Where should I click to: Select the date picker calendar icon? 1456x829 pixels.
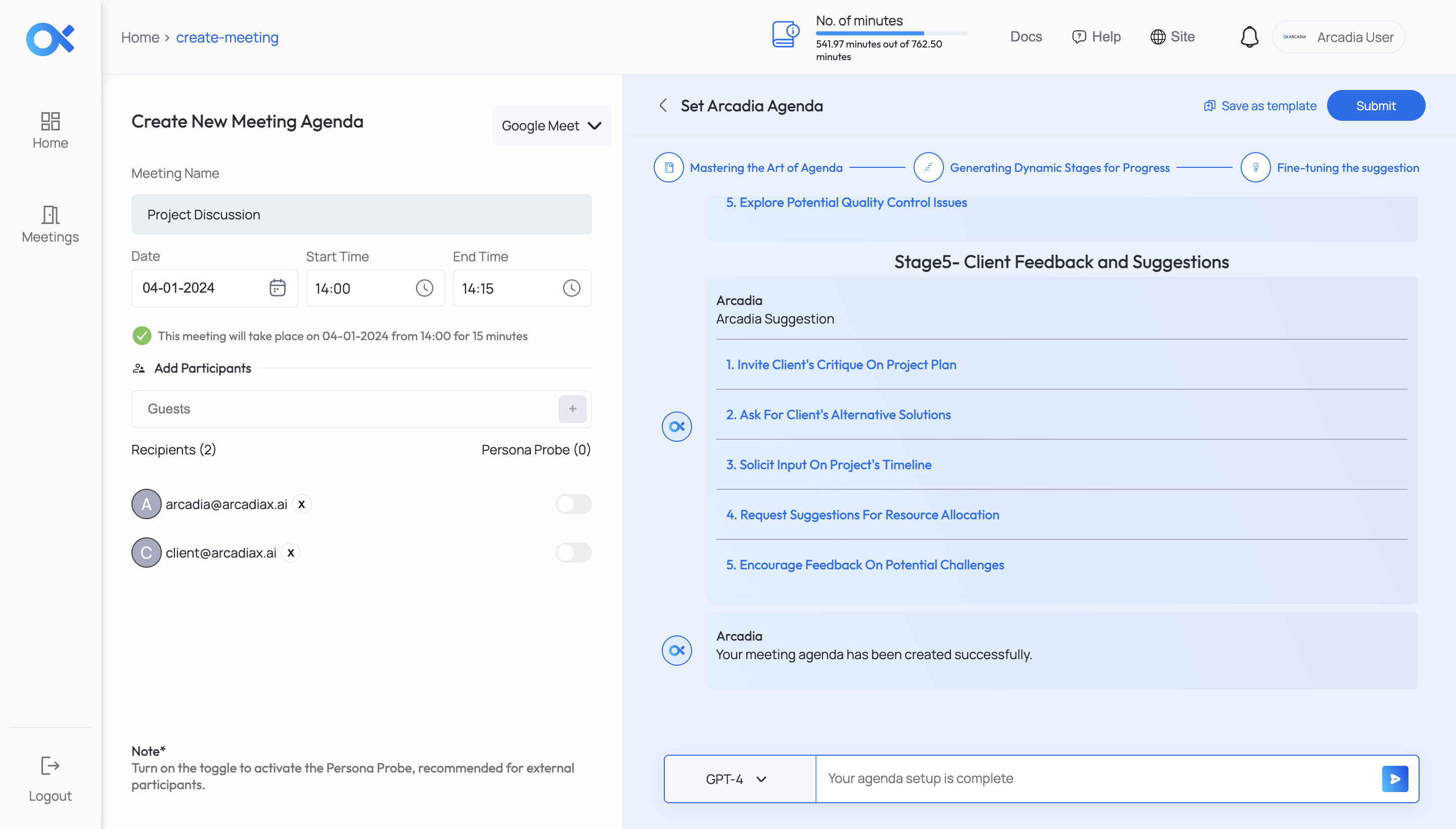tap(279, 288)
